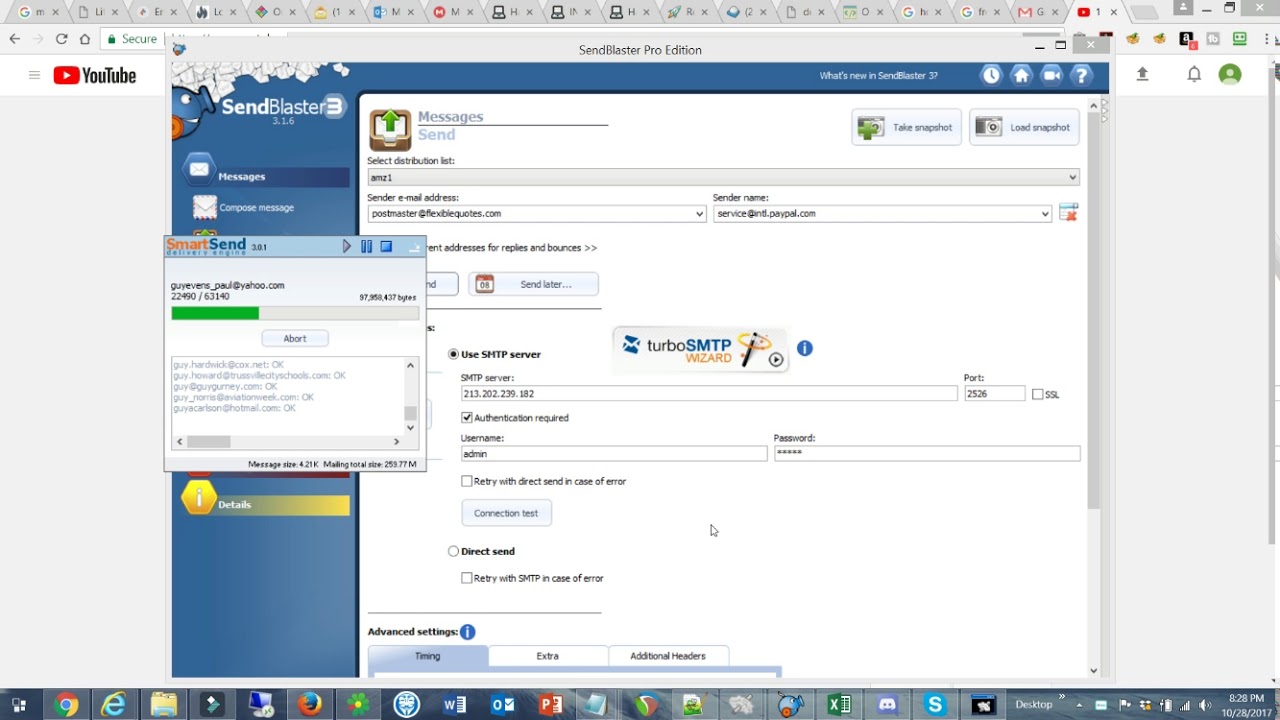Click the green SmartSend progress bar

click(215, 313)
